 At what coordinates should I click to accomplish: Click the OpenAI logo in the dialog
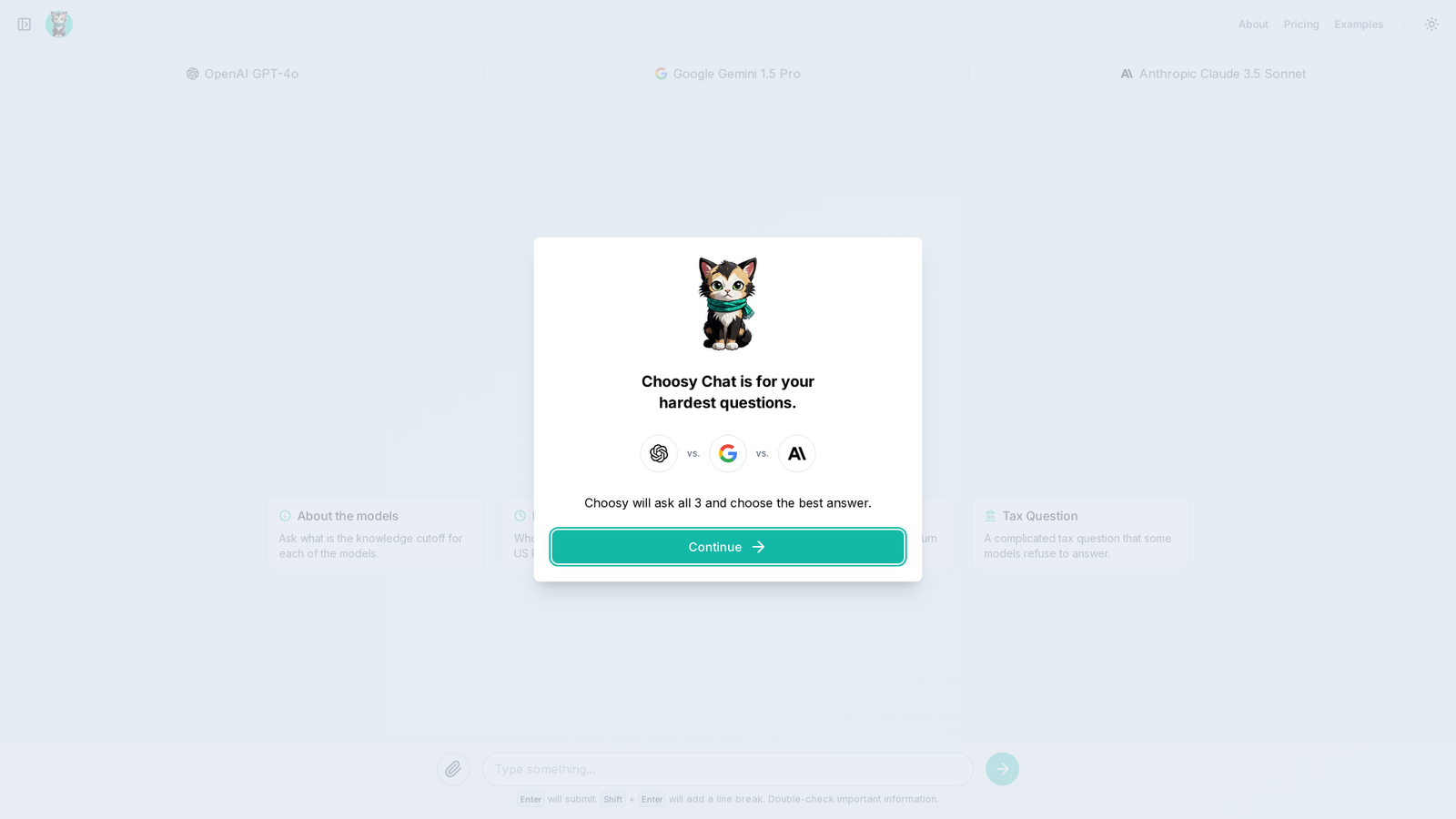[x=659, y=453]
